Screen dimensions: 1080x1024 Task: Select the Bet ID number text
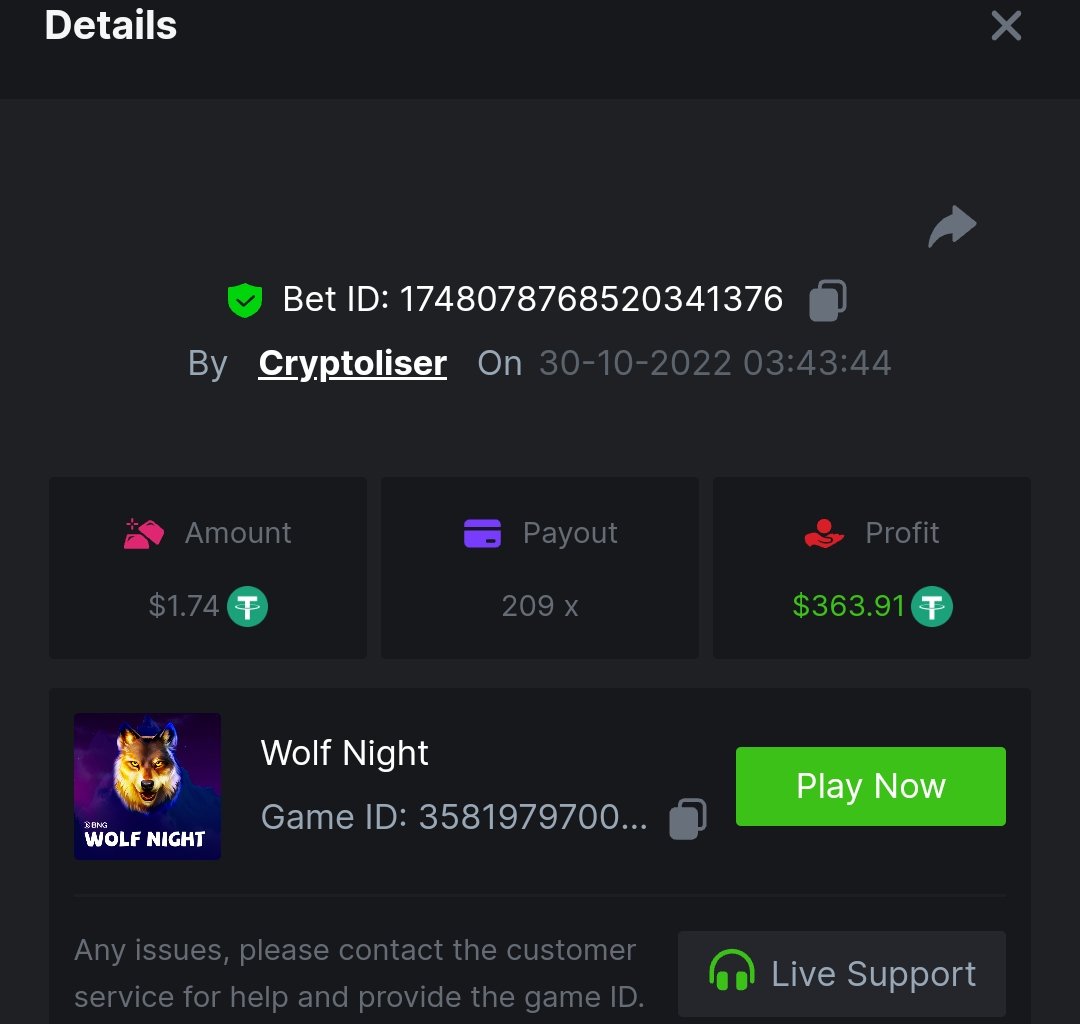click(x=591, y=299)
